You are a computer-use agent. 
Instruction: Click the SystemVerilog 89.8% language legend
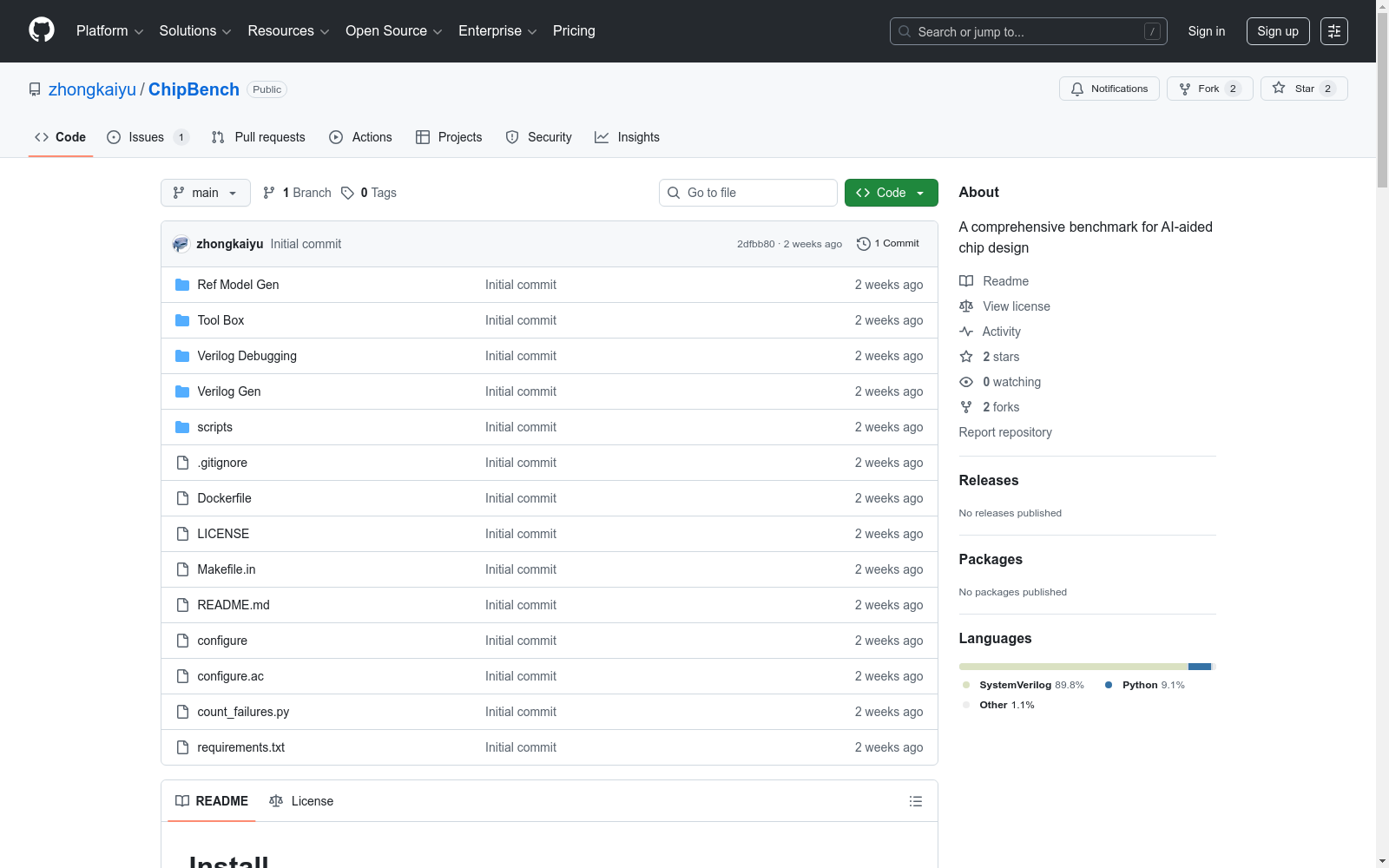tap(1024, 685)
